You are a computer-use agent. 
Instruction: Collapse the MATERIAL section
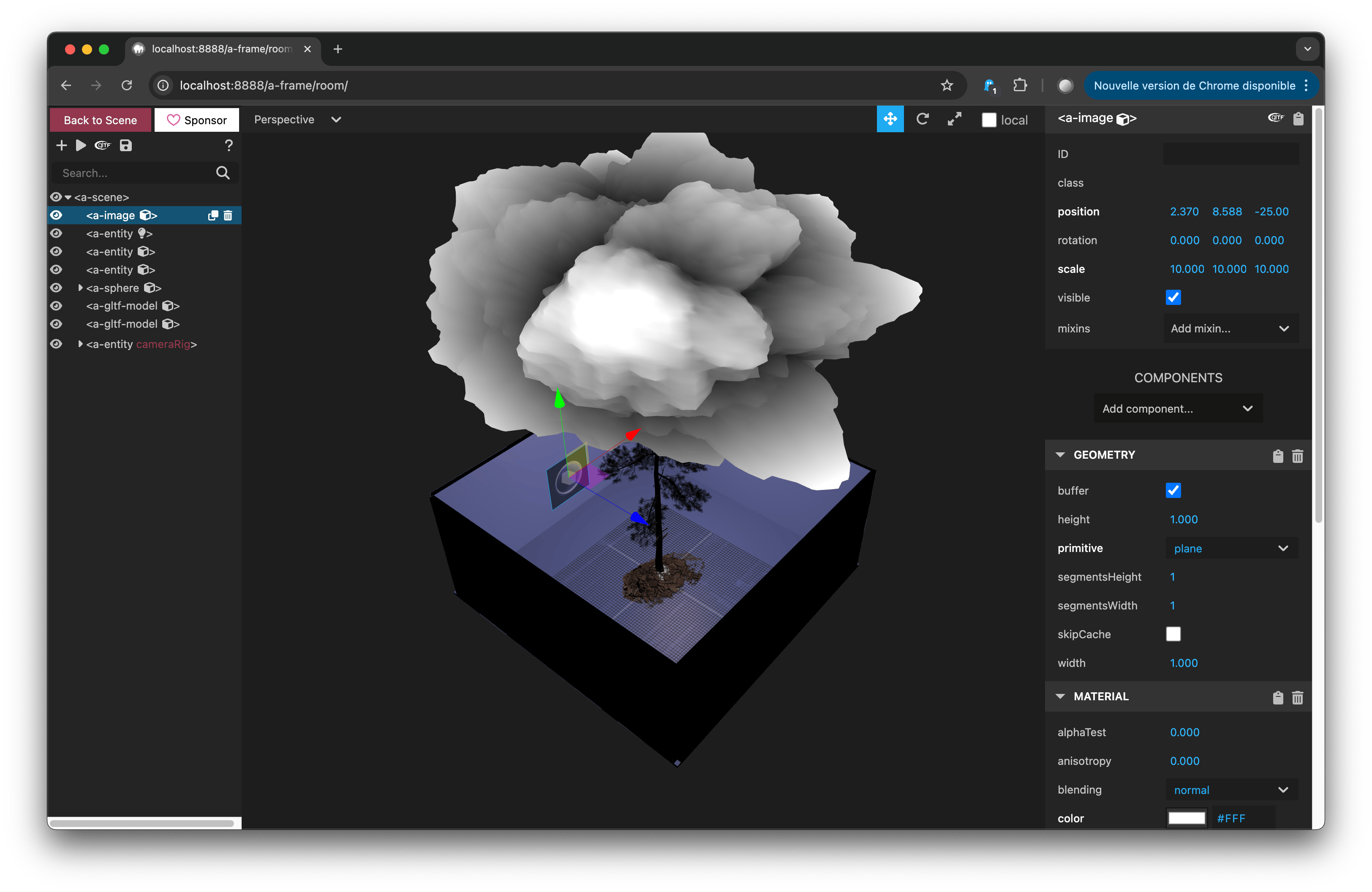coord(1059,696)
